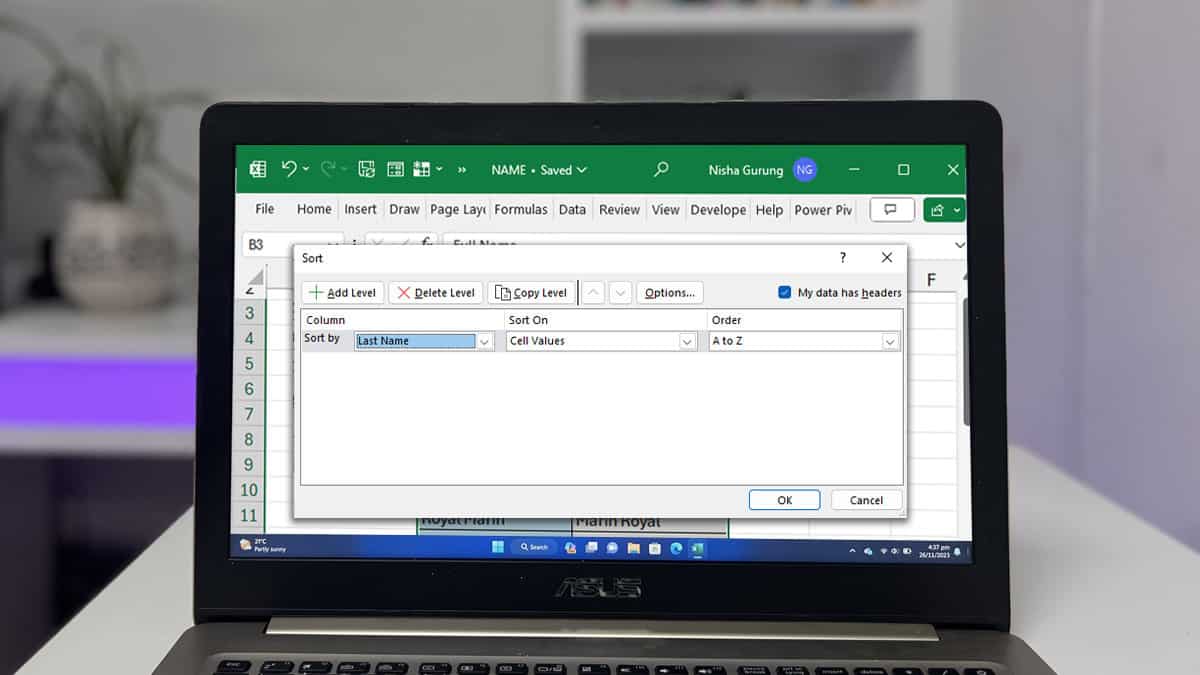Click the search magnifier icon

point(661,170)
